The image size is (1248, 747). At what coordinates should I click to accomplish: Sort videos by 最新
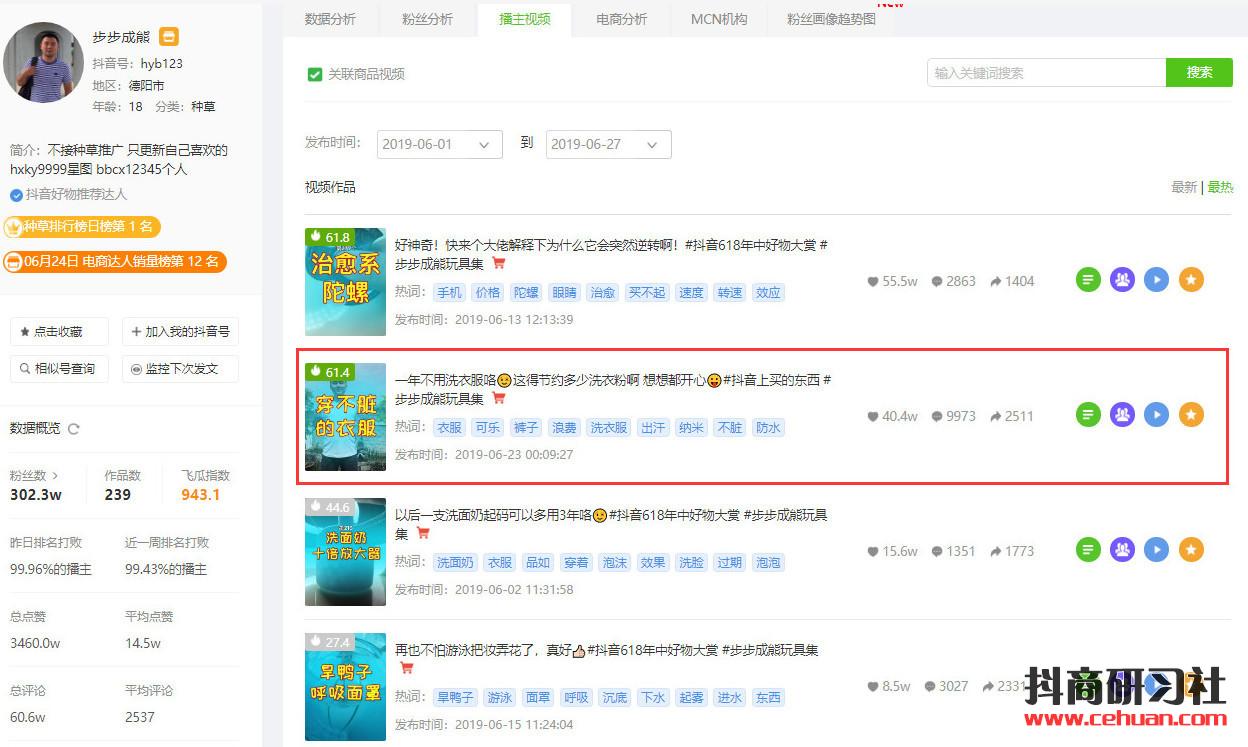1184,187
